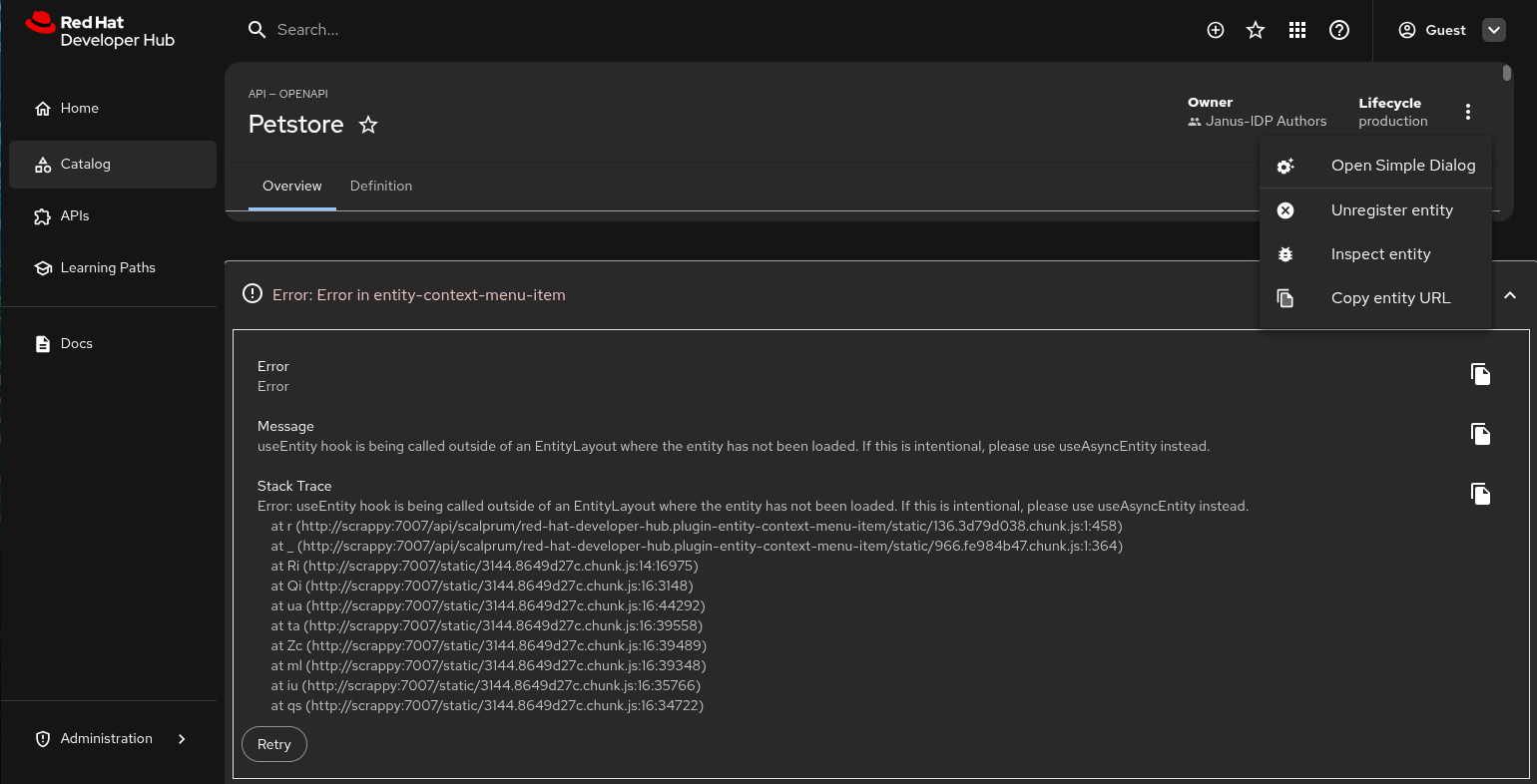Viewport: 1537px width, 784px height.
Task: Open the entity kebab menu
Action: pos(1468,112)
